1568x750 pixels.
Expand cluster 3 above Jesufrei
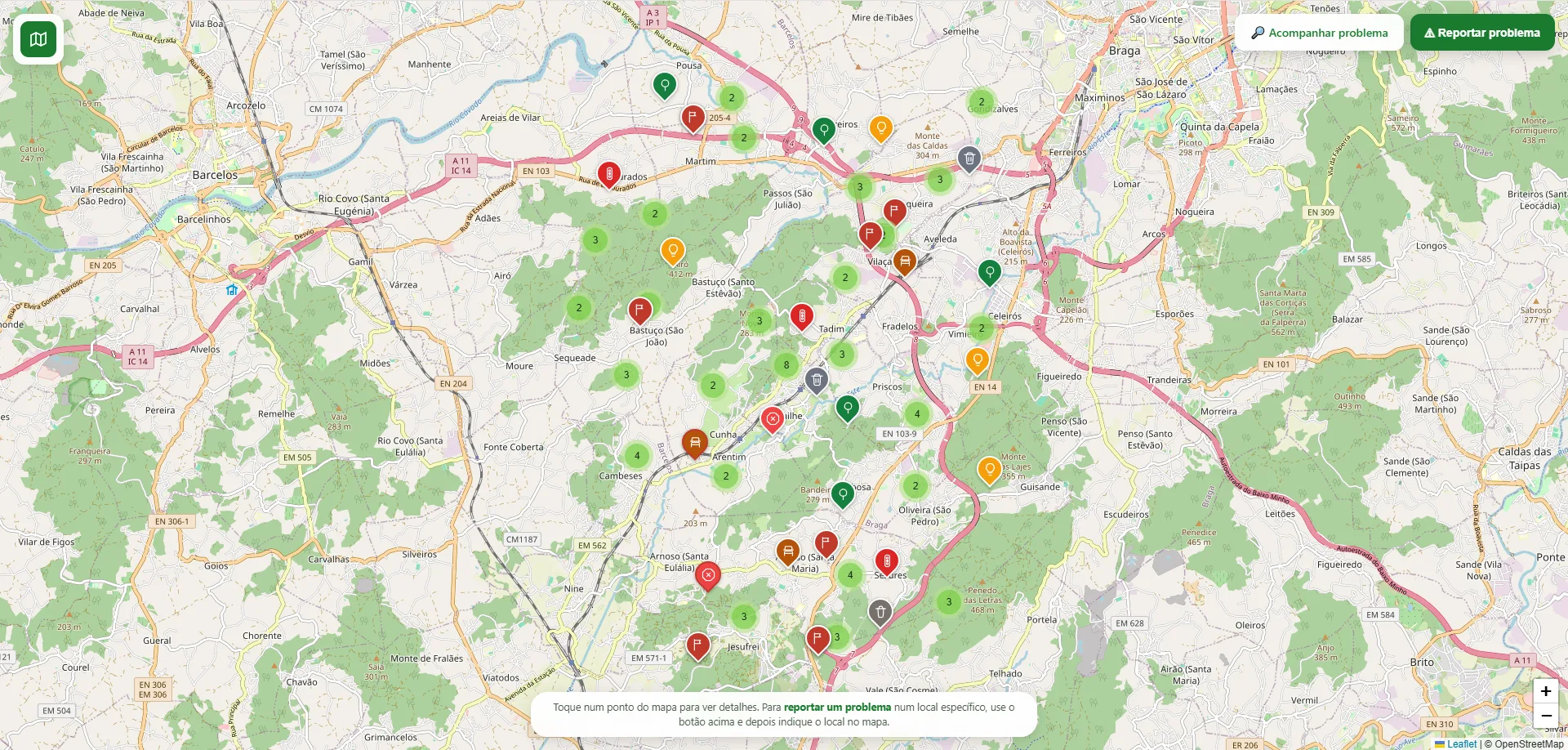point(744,617)
